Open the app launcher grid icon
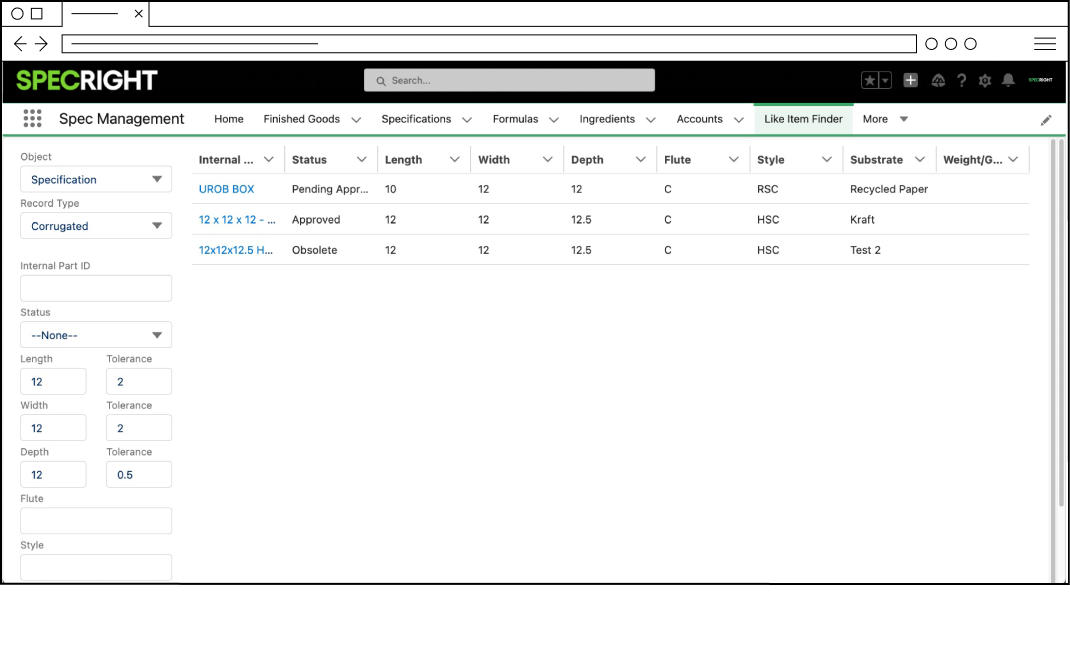The width and height of the screenshot is (1070, 651). [31, 118]
